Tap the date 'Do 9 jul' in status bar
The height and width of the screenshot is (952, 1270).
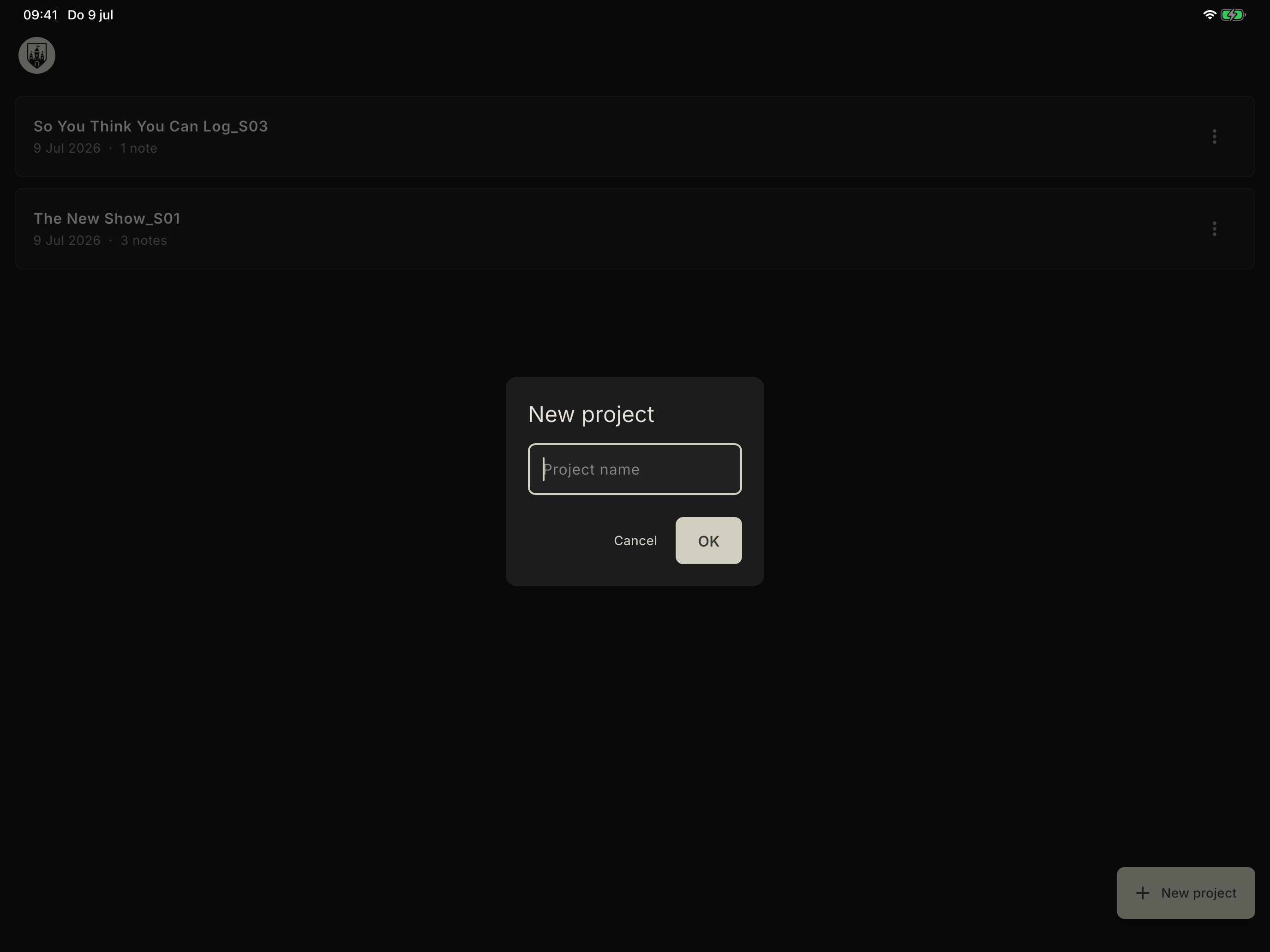pos(90,15)
